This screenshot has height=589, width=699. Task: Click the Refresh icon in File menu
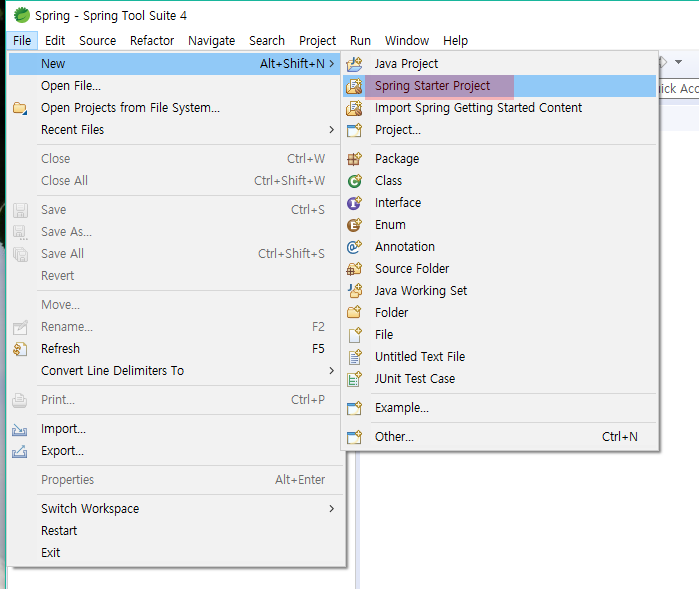tap(20, 349)
